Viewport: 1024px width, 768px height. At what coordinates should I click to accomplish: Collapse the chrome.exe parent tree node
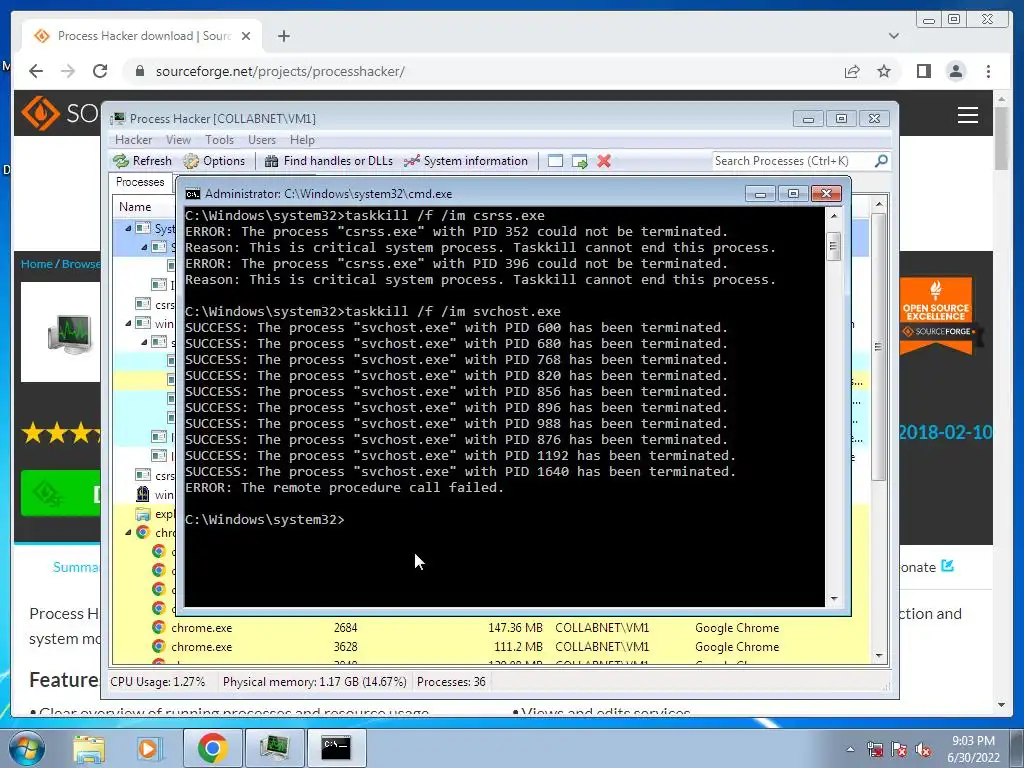128,532
